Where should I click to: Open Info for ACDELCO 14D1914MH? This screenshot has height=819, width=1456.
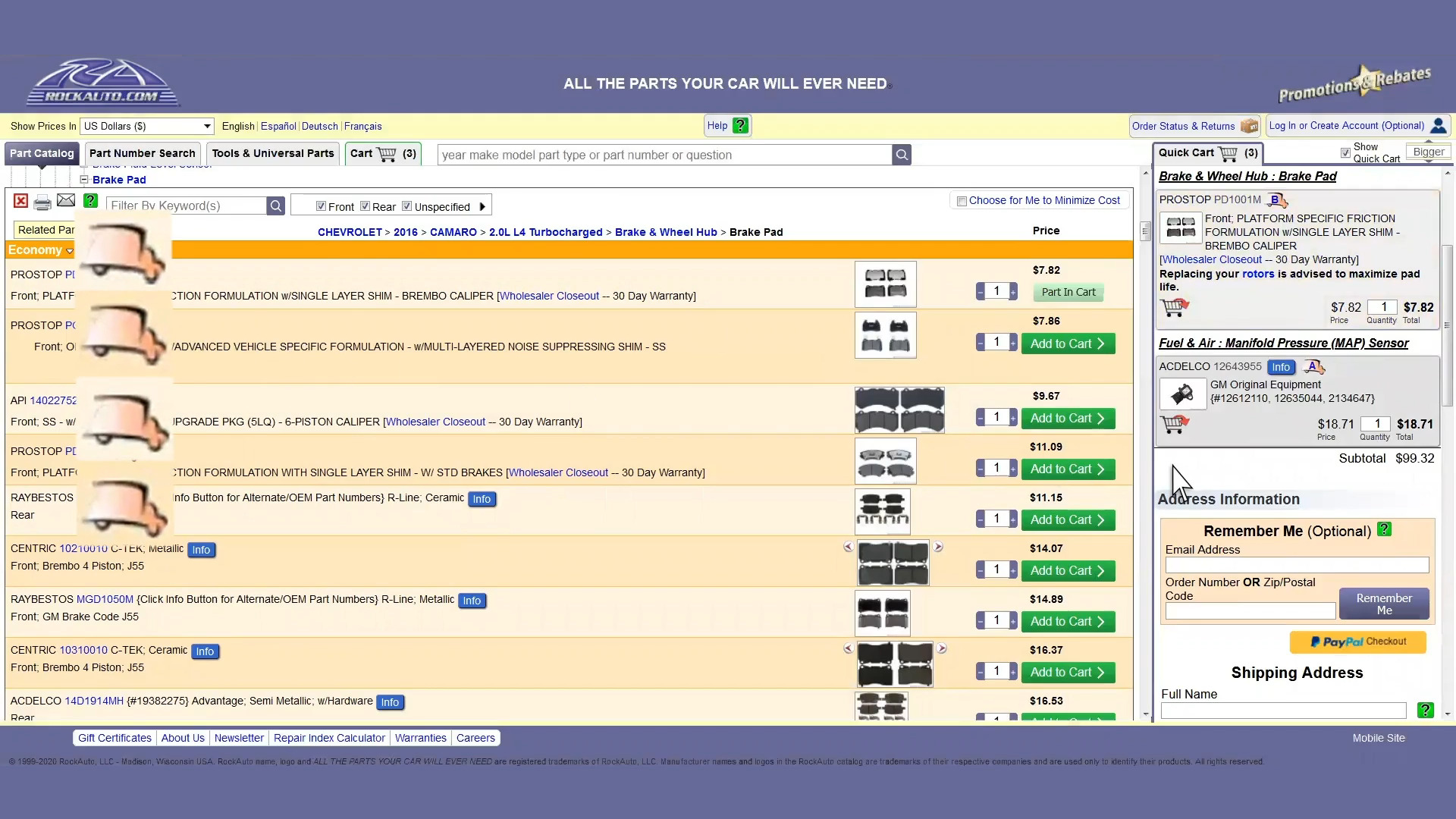point(390,702)
